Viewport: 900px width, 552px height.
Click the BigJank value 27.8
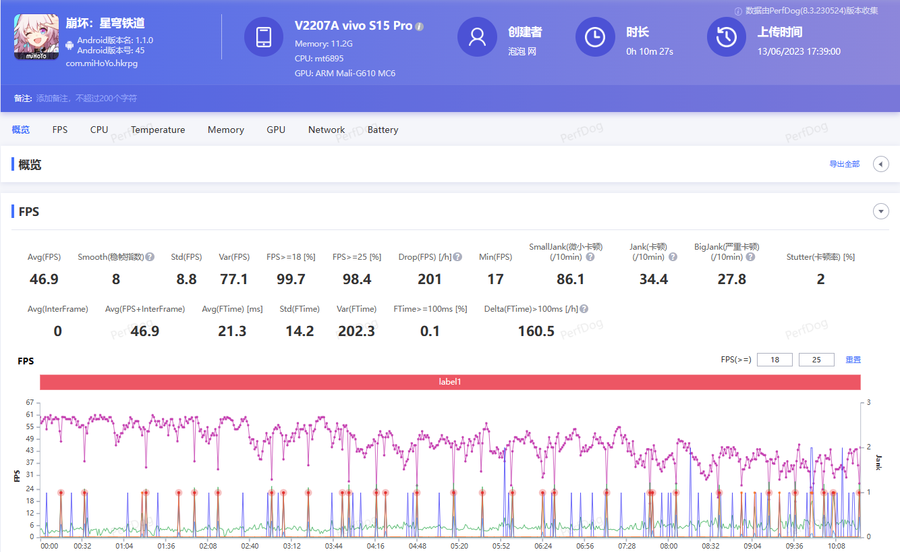click(732, 279)
